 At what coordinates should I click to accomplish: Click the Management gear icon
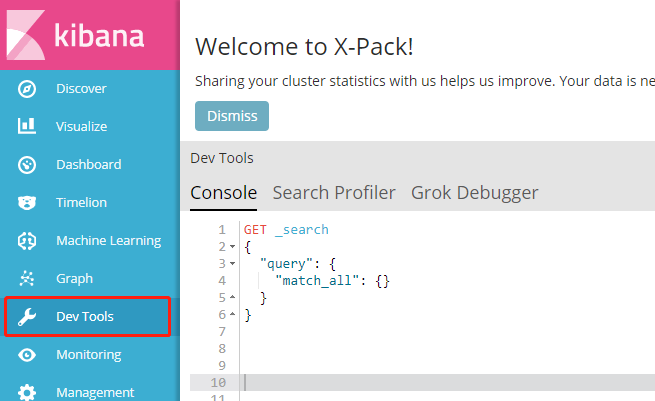(x=27, y=393)
